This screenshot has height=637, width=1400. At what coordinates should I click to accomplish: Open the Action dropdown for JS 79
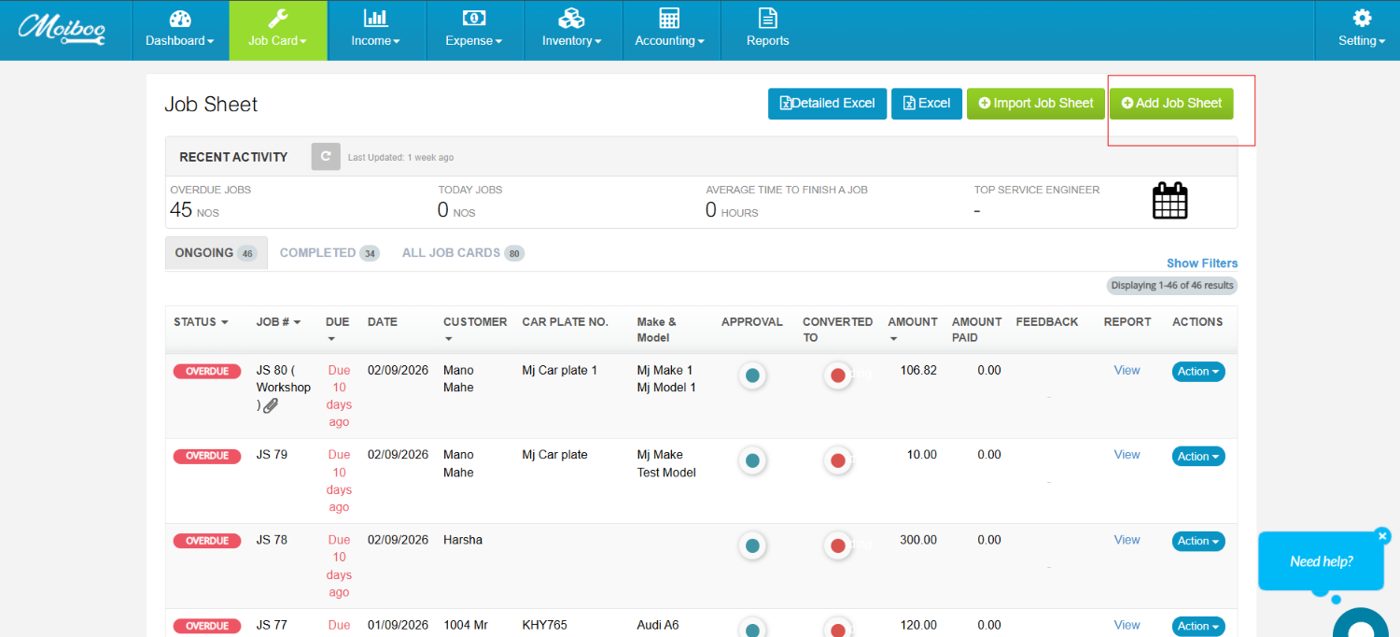pos(1198,456)
